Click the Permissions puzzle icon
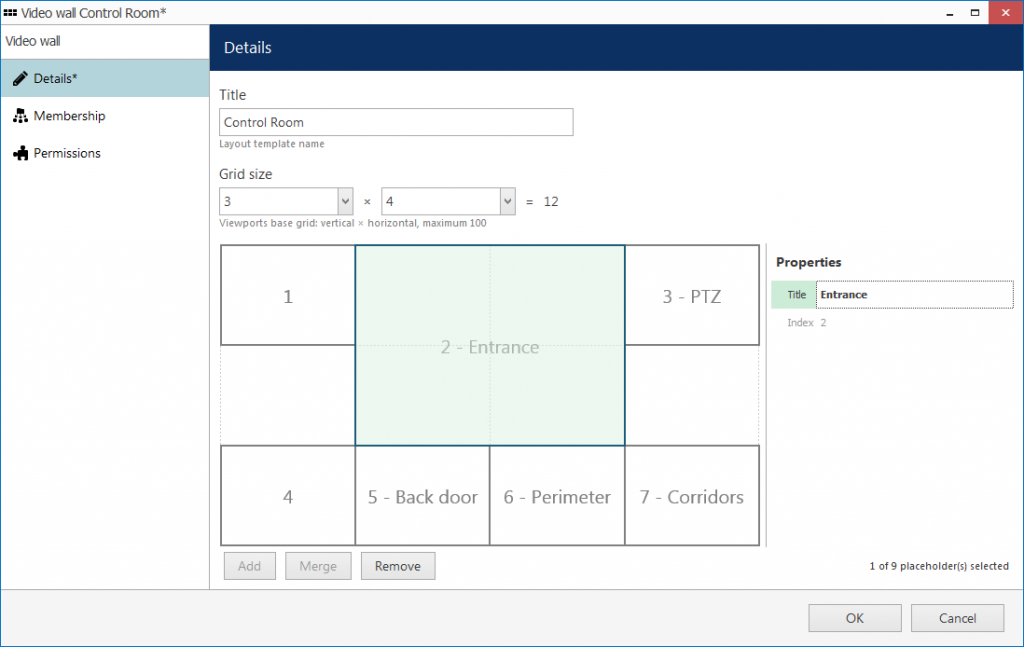1024x647 pixels. click(x=20, y=153)
